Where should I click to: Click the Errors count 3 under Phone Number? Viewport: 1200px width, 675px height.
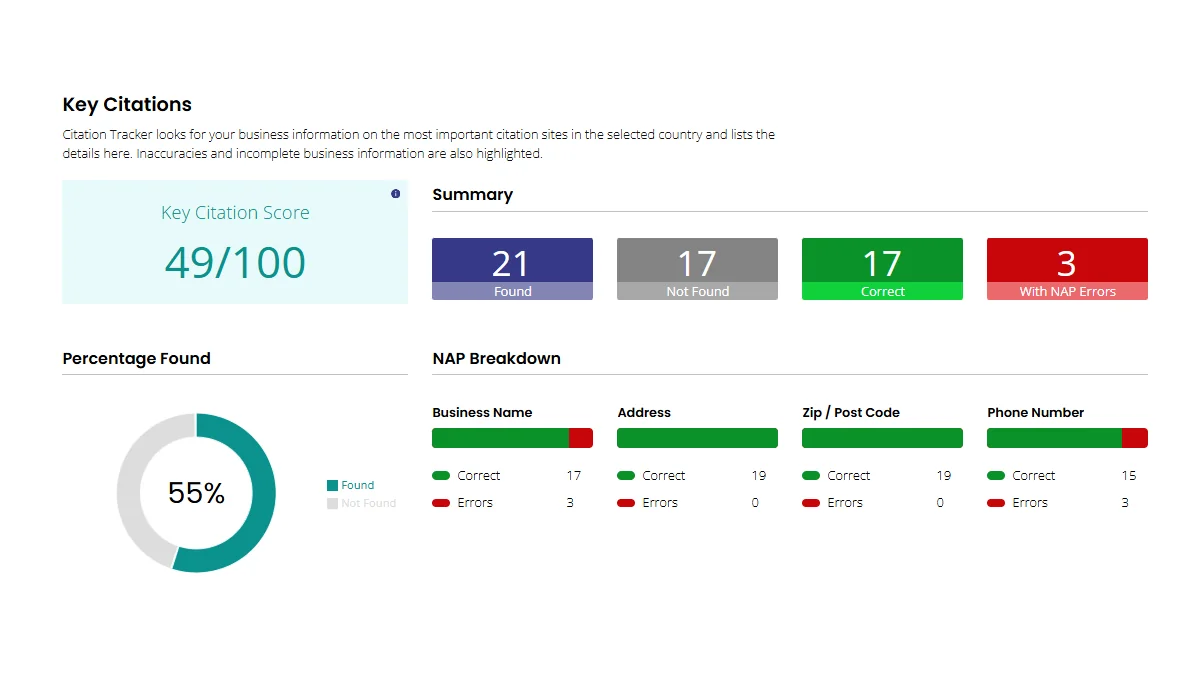[1125, 503]
